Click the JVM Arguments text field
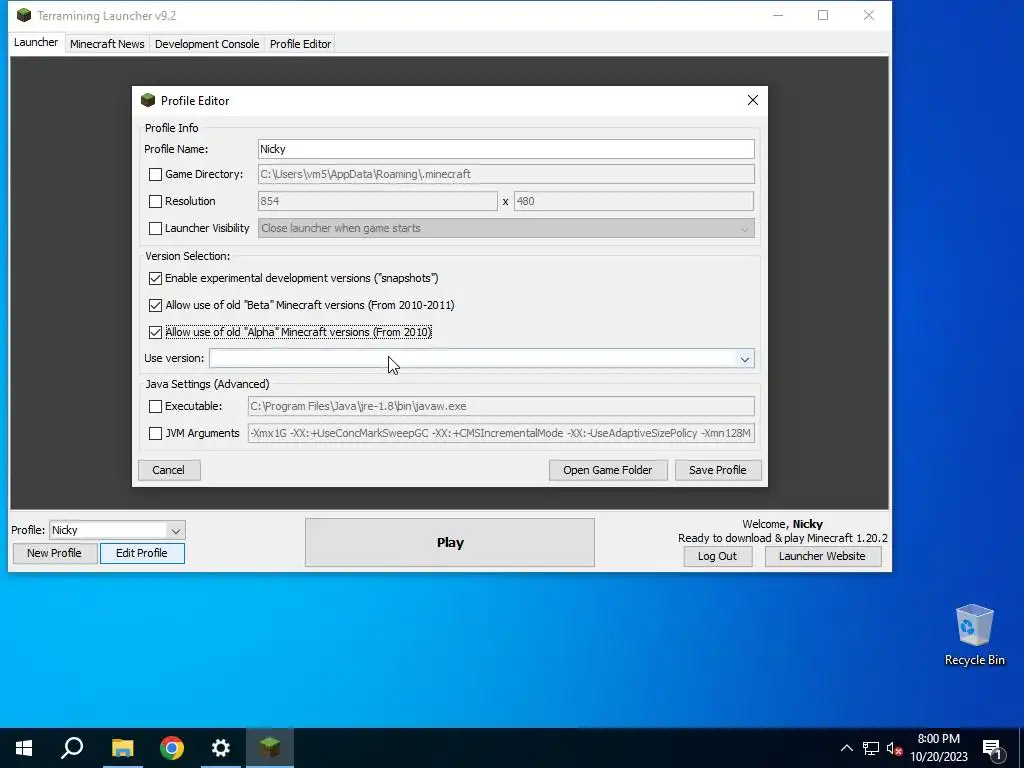 [501, 434]
